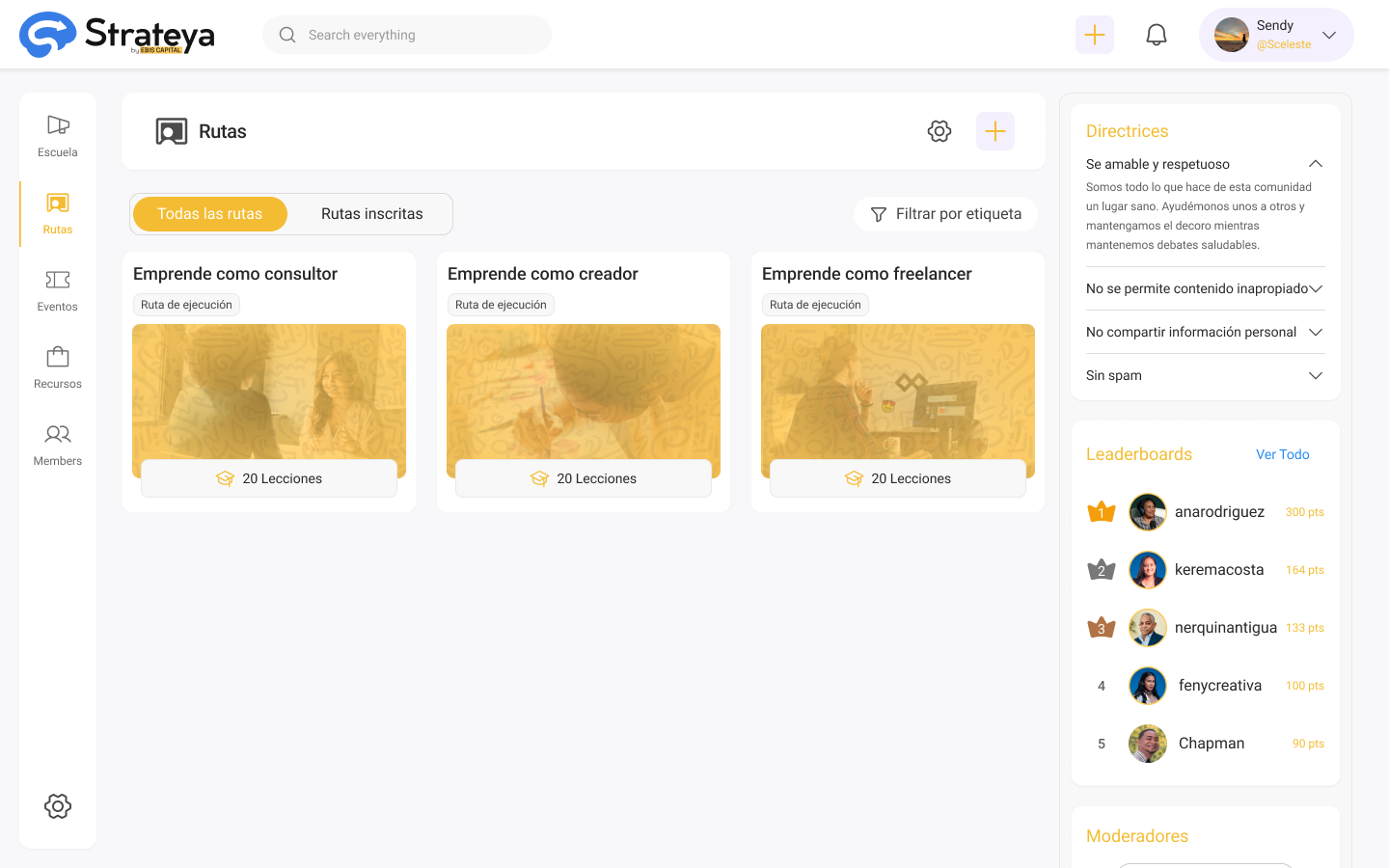The image size is (1389, 868).
Task: Click username 'keremacosta' in leaderboard
Action: click(1219, 570)
